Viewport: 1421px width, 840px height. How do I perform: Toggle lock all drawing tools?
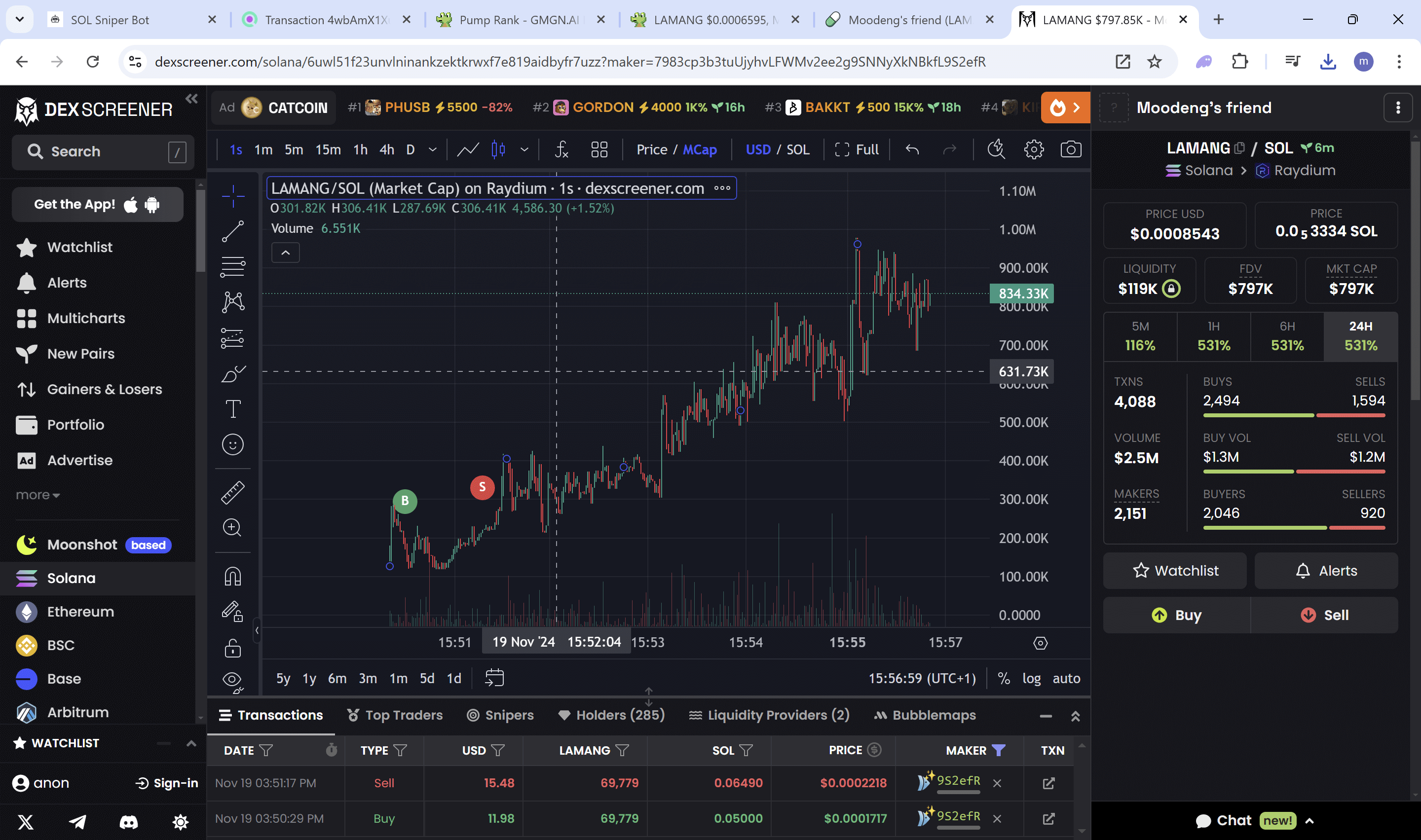coord(233,648)
